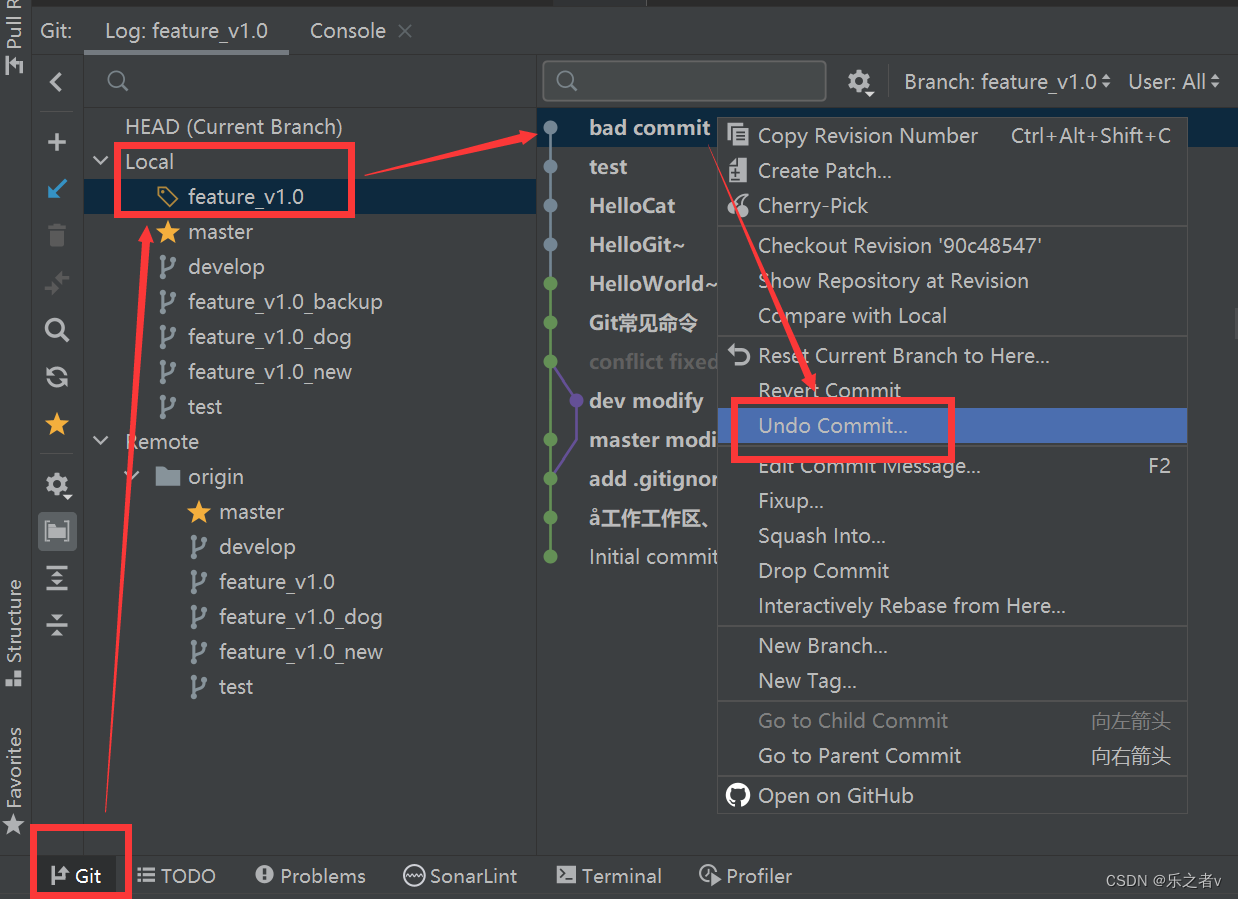Choose Open on GitHub
The height and width of the screenshot is (899, 1238).
pyautogui.click(x=952, y=796)
